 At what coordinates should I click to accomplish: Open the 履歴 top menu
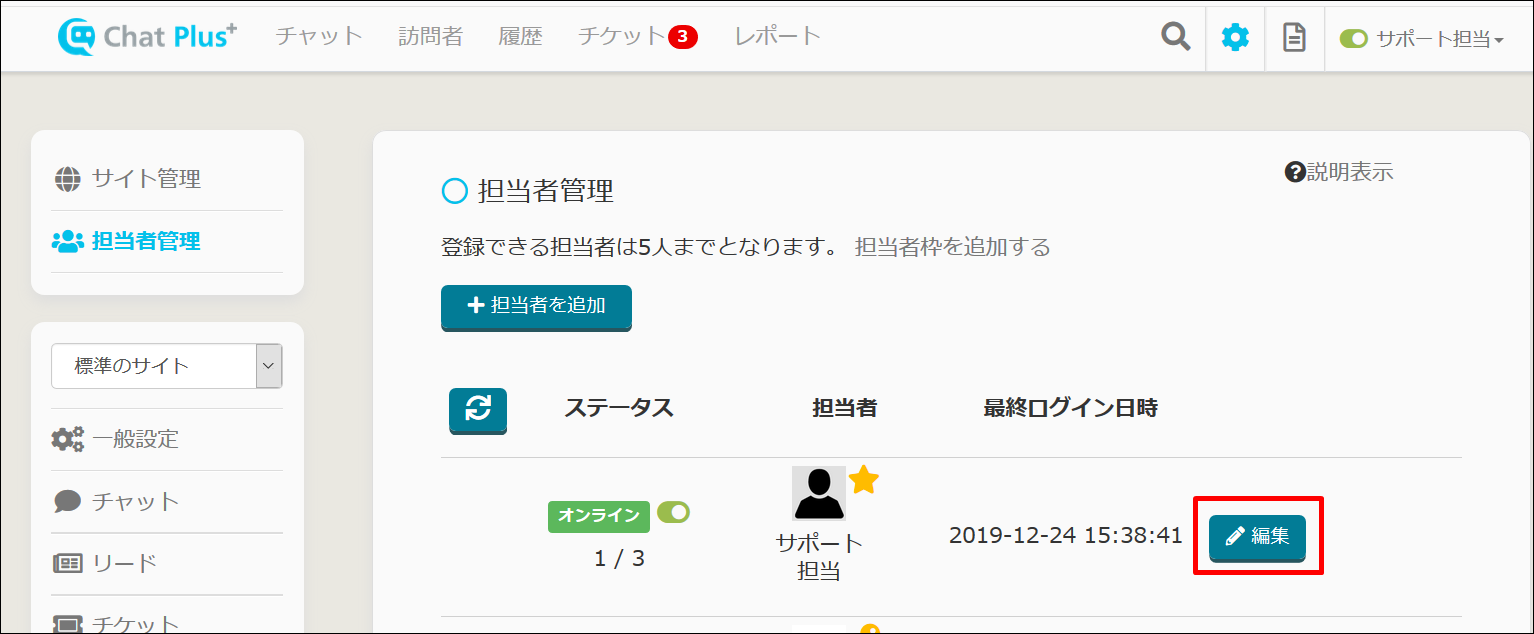[520, 36]
